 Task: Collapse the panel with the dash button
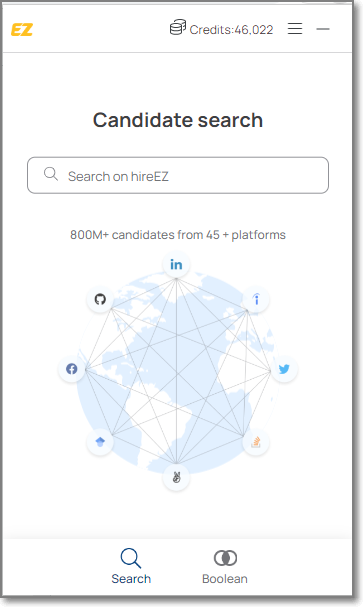point(323,29)
